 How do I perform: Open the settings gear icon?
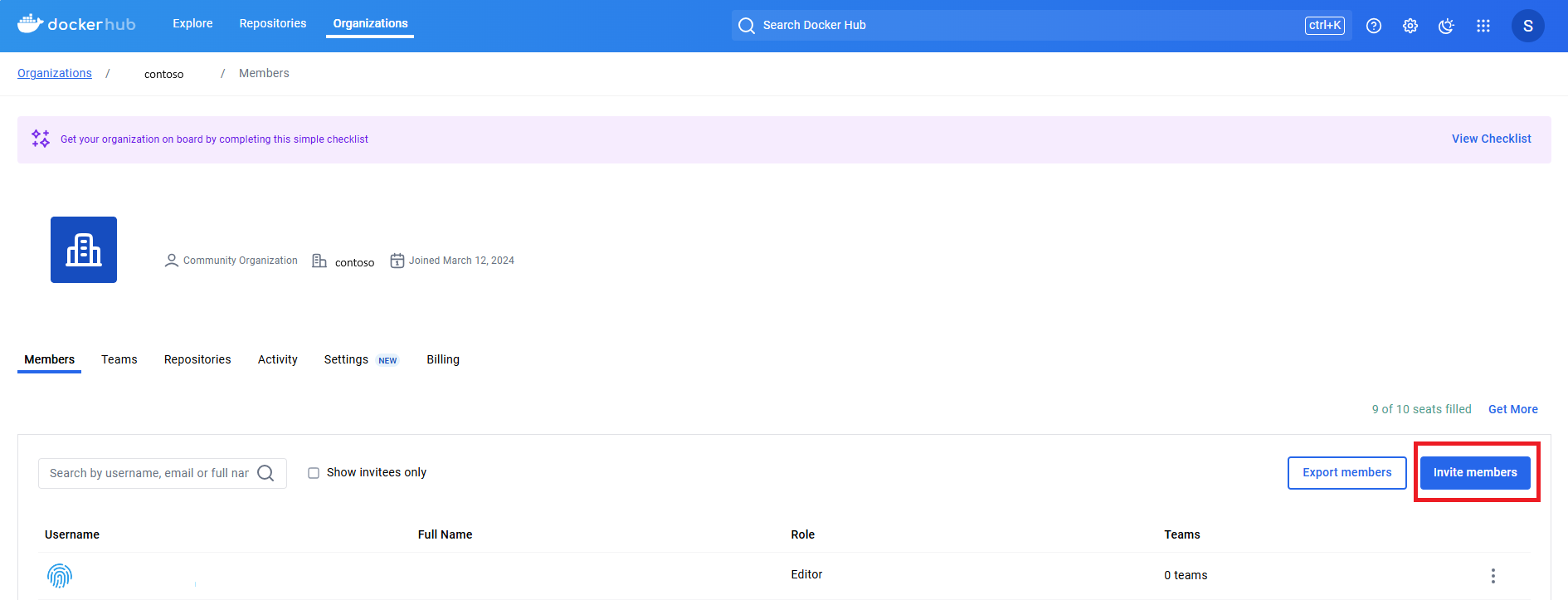pyautogui.click(x=1410, y=26)
